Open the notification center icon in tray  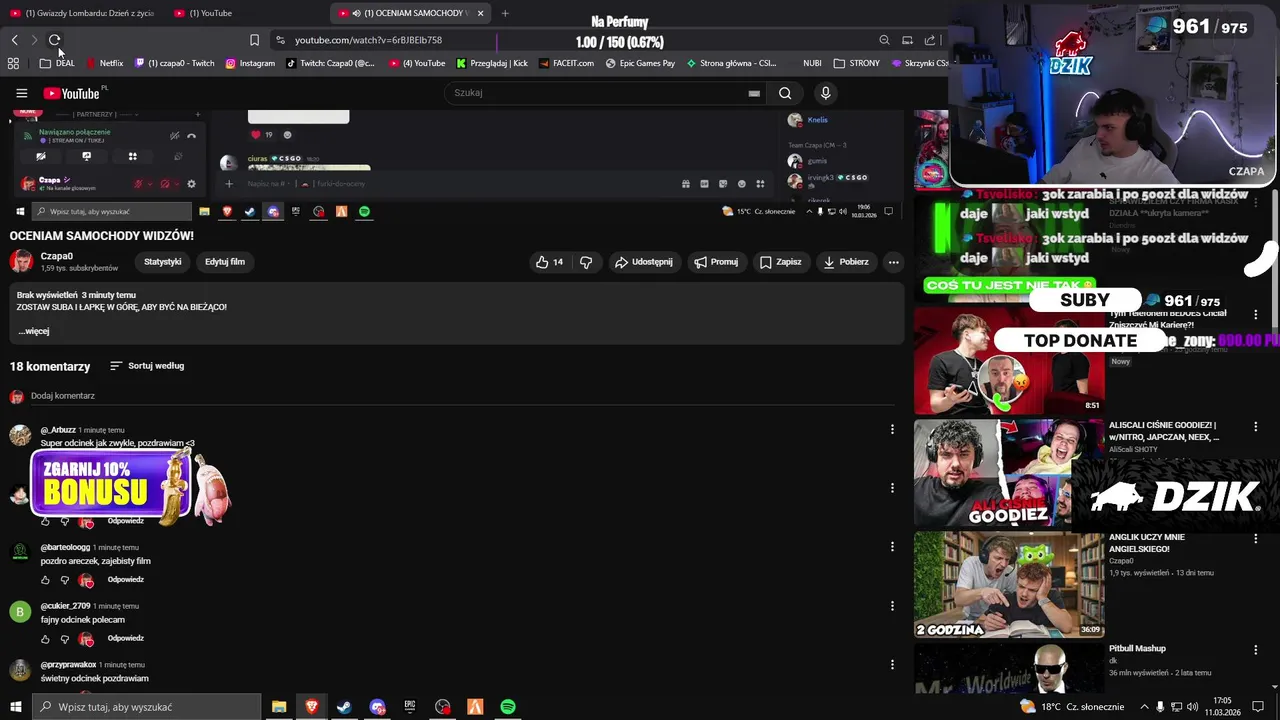1258,707
